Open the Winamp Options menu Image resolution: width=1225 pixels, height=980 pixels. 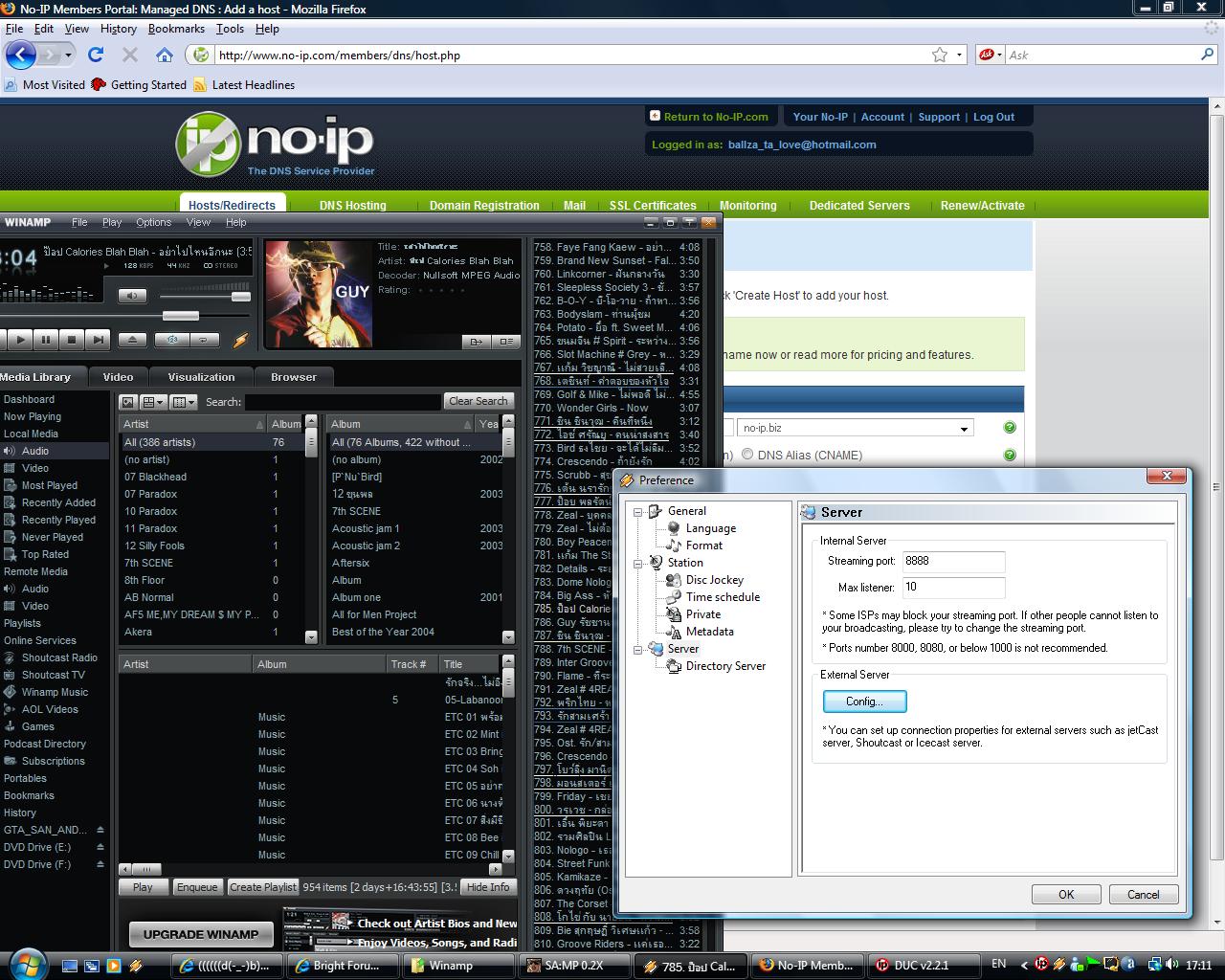(153, 222)
